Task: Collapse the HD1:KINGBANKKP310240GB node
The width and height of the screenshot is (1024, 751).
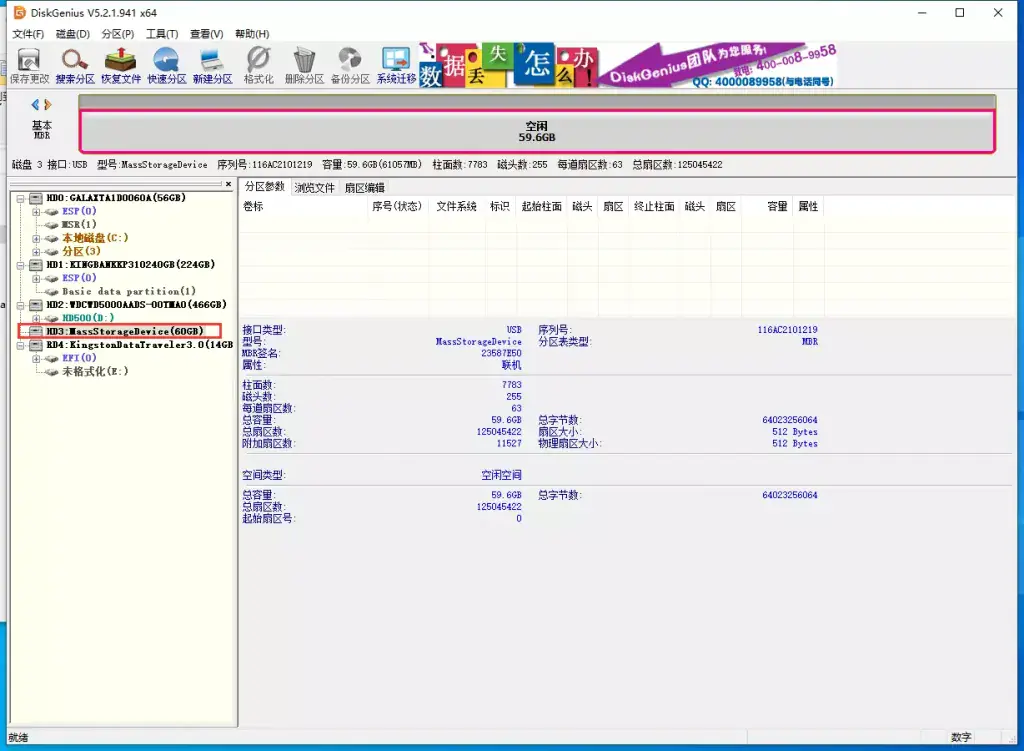Action: click(x=21, y=265)
